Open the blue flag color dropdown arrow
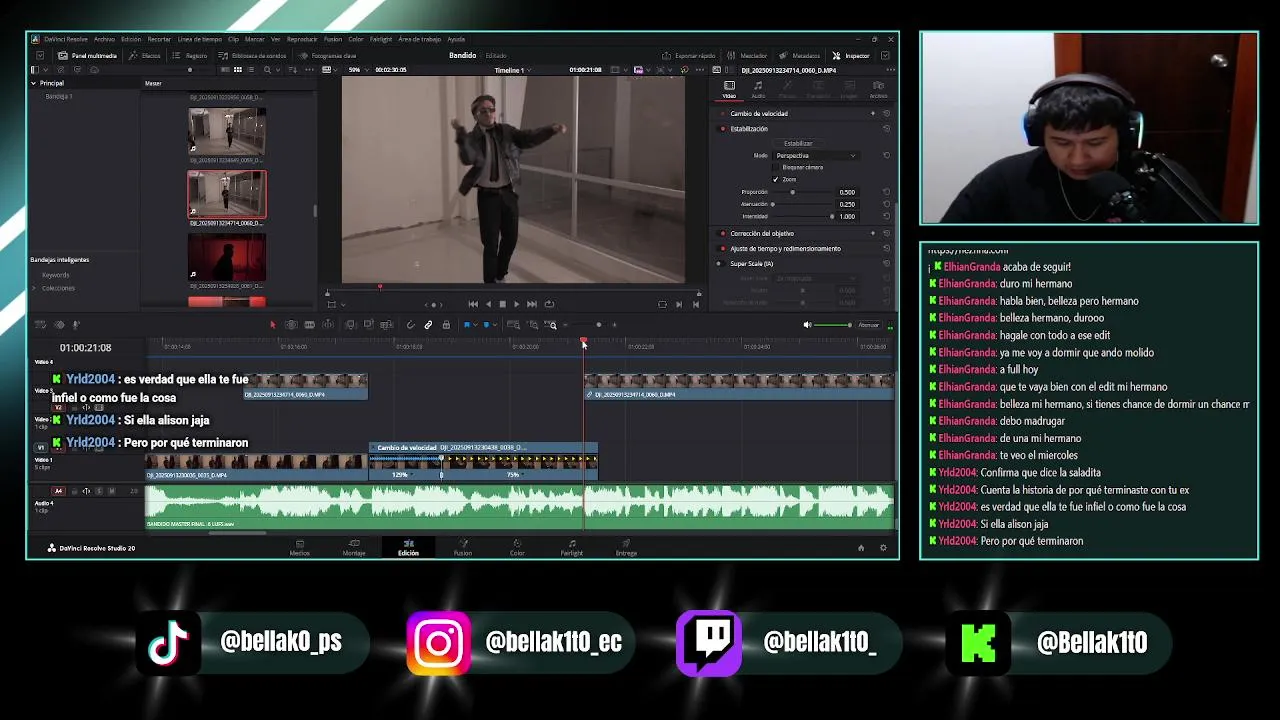1280x720 pixels. [x=474, y=325]
